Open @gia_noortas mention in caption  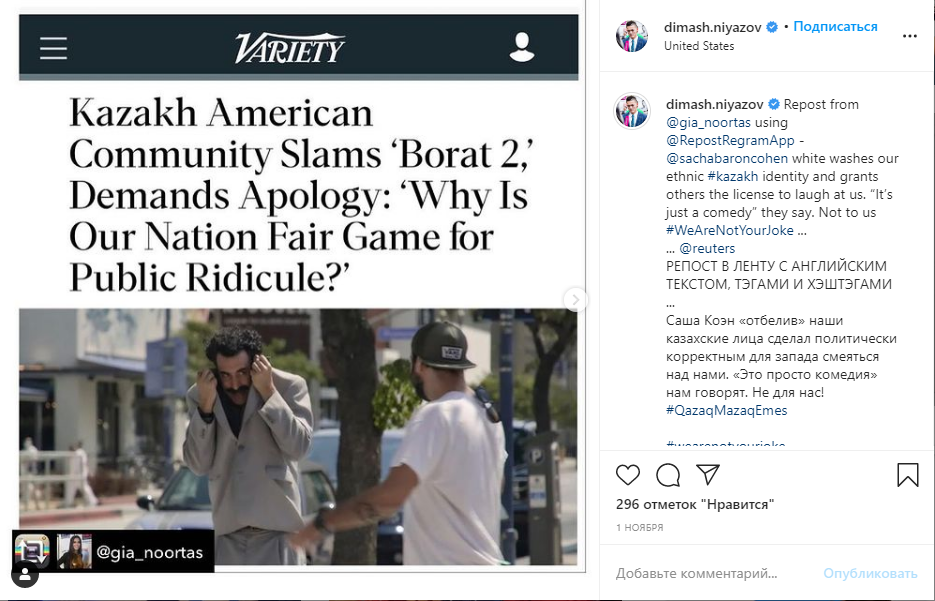tap(708, 122)
